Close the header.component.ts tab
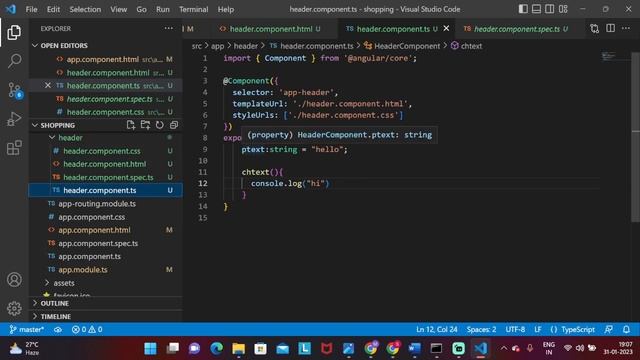This screenshot has width=640, height=360. (446, 29)
